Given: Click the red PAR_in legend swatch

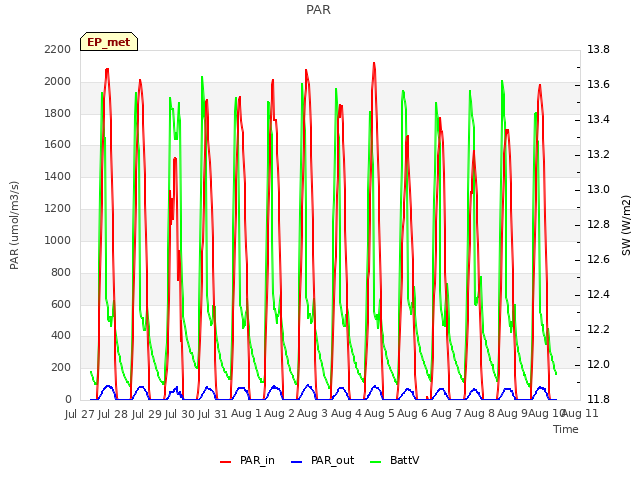Looking at the screenshot, I should [x=225, y=462].
